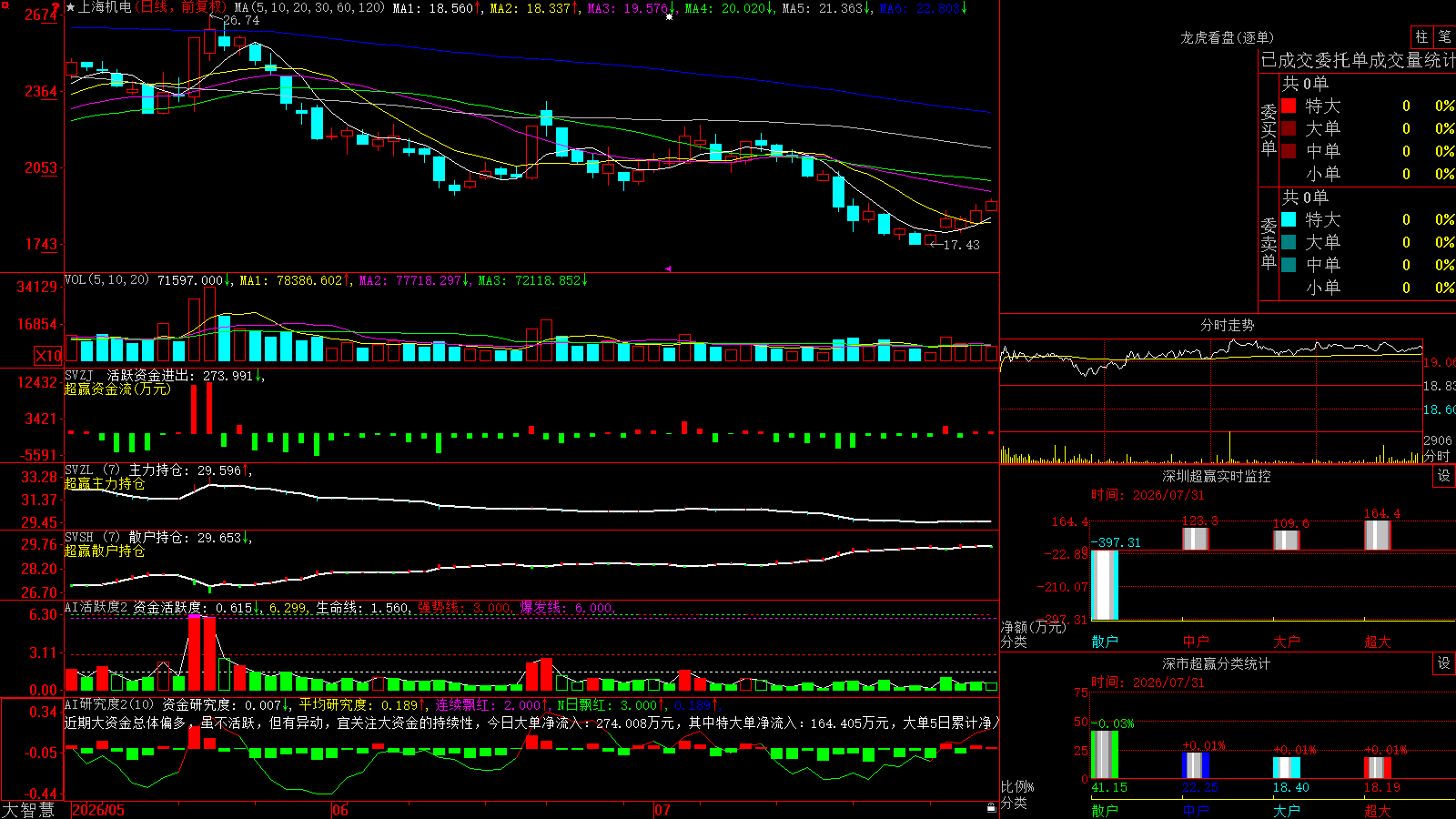This screenshot has width=1456, height=819.
Task: Click the cyan 散户 bar showing -397.31
Action: 1105,585
